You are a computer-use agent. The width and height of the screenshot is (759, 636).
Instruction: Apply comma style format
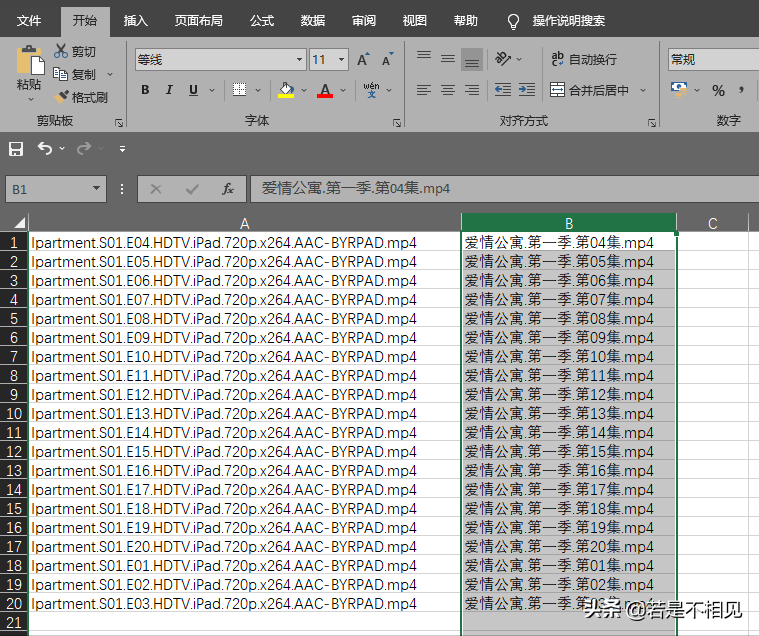click(x=741, y=90)
